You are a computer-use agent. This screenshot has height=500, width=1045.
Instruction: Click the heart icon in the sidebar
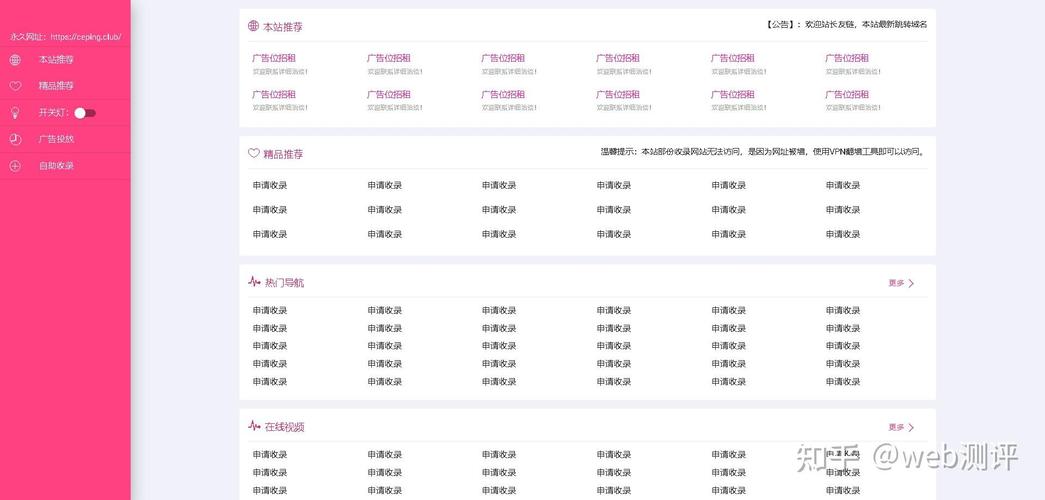[15, 86]
